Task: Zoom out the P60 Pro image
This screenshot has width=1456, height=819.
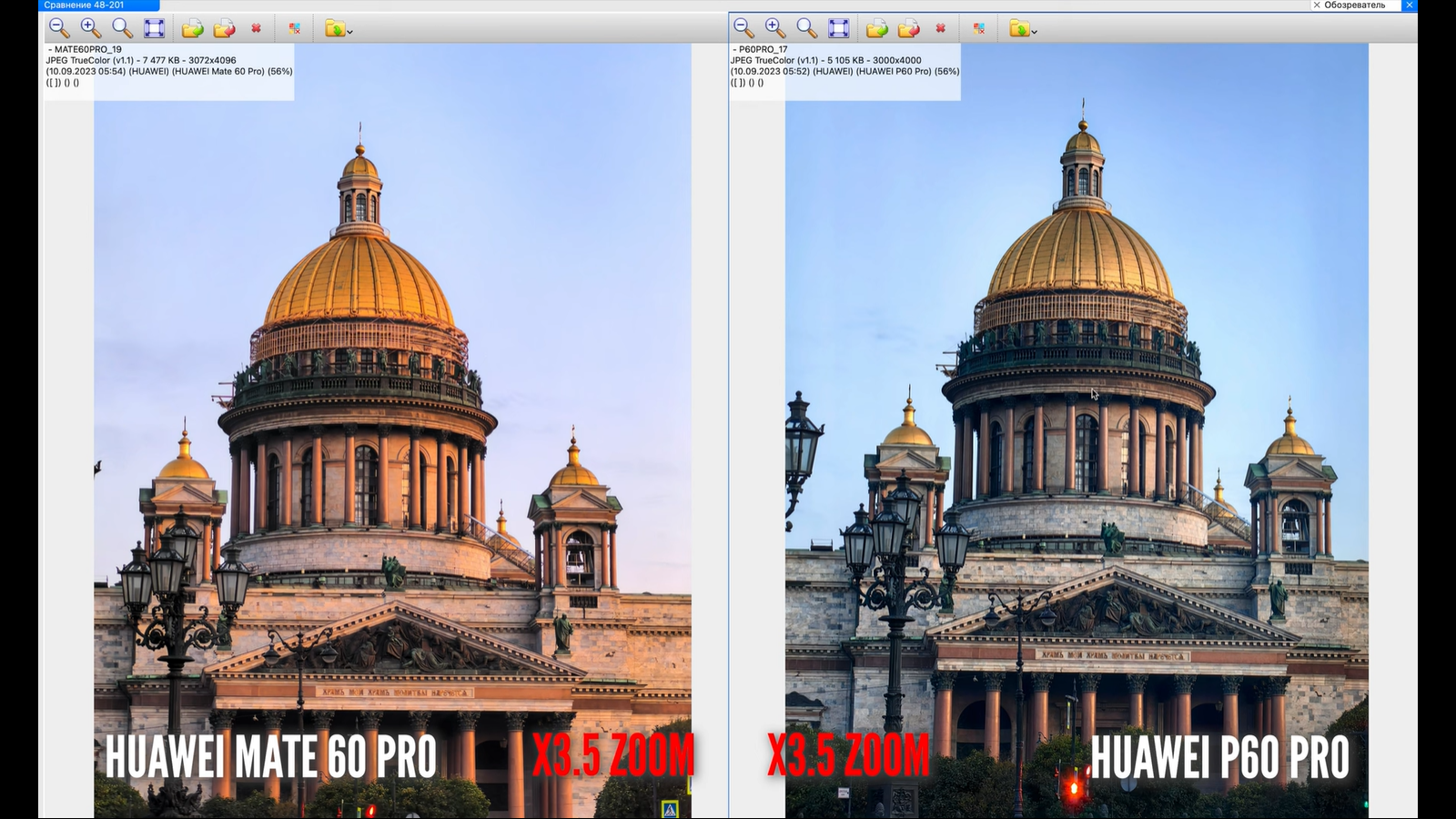Action: click(743, 28)
